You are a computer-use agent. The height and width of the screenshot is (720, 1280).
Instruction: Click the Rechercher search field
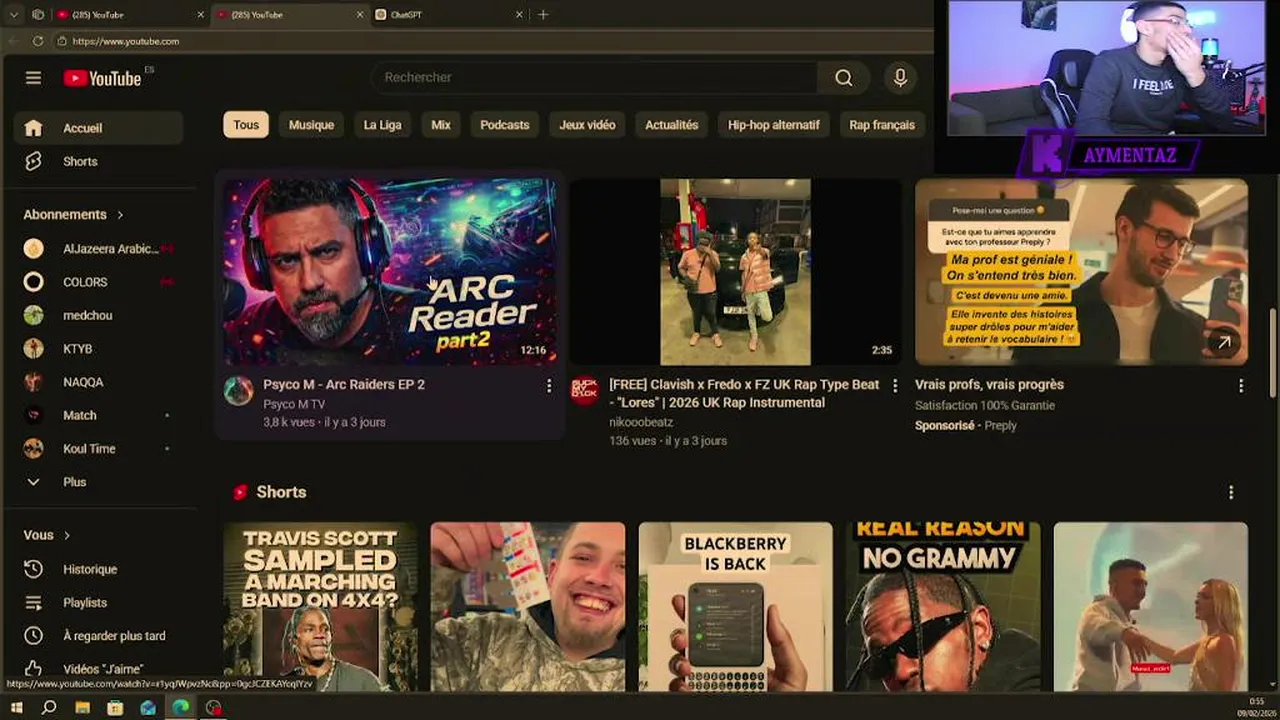594,78
